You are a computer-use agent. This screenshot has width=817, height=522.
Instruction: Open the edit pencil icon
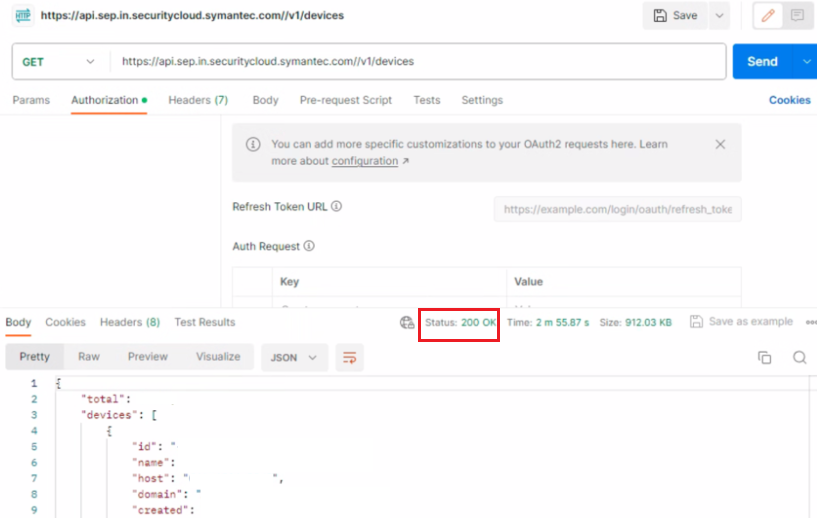click(768, 16)
